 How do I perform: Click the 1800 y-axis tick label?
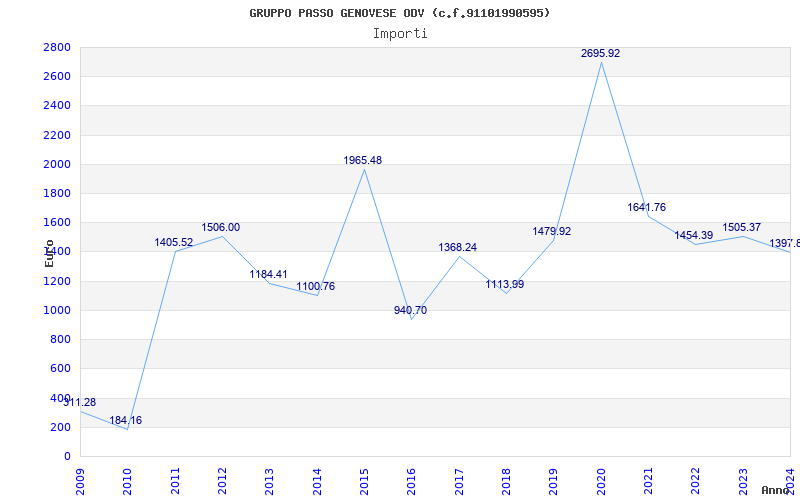coord(57,193)
